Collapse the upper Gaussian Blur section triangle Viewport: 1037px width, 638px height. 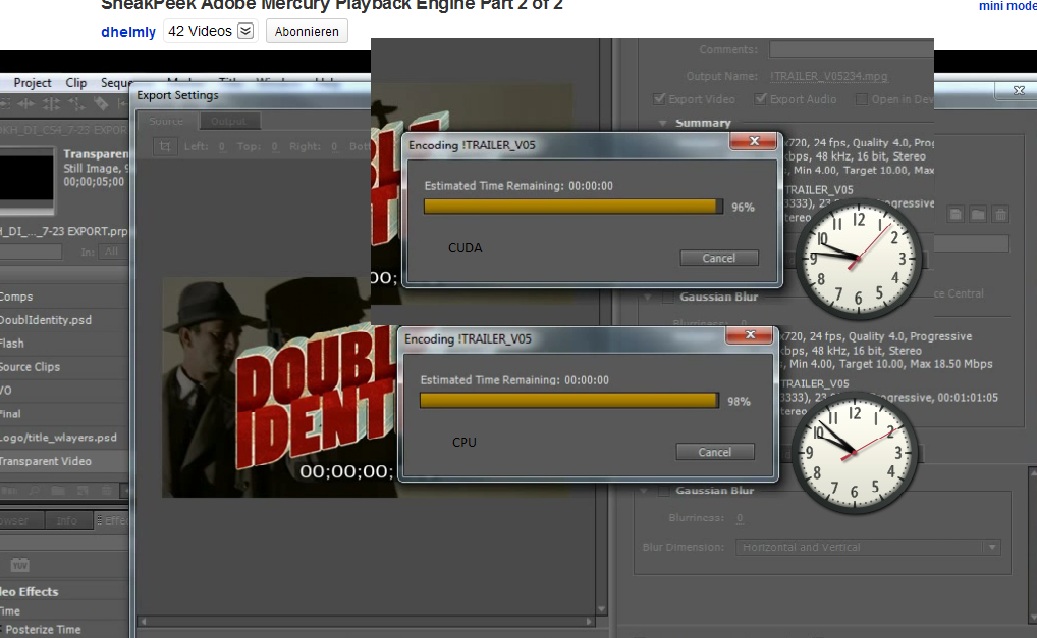point(648,297)
